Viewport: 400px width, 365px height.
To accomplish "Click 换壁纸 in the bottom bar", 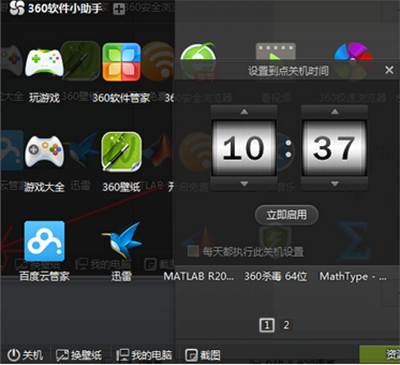I will pyautogui.click(x=79, y=355).
